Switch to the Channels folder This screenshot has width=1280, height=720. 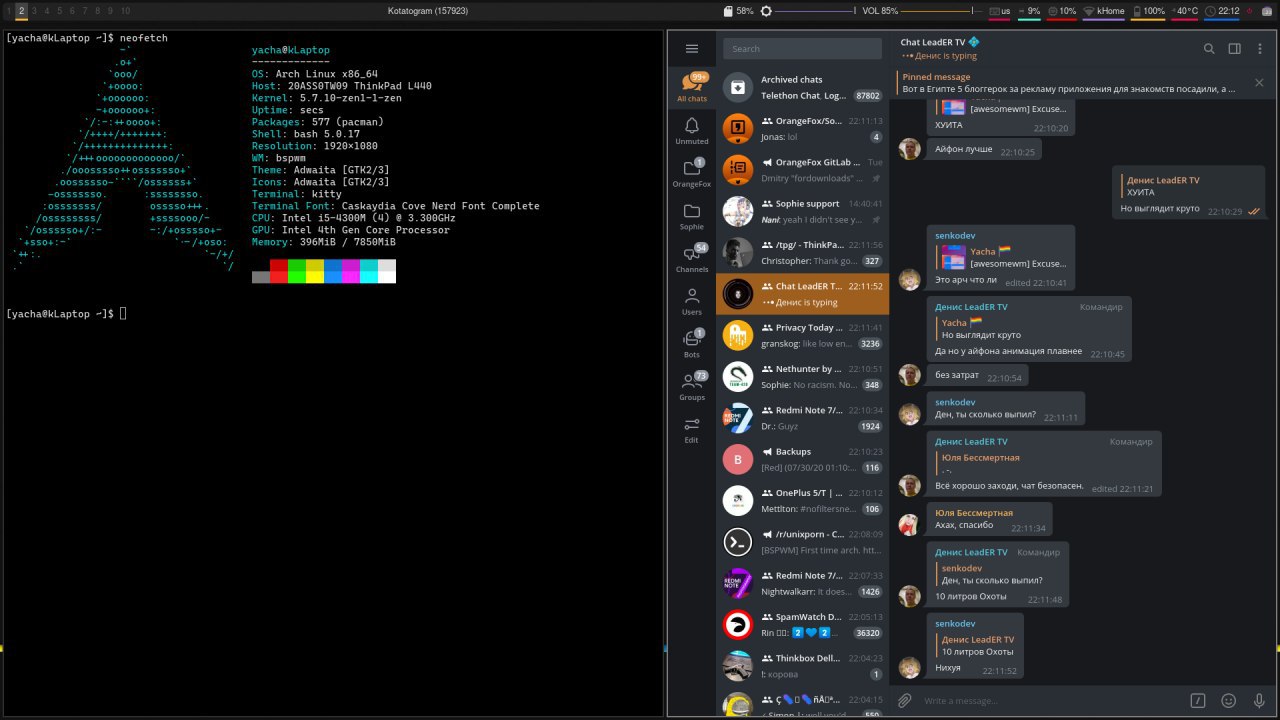tap(691, 257)
